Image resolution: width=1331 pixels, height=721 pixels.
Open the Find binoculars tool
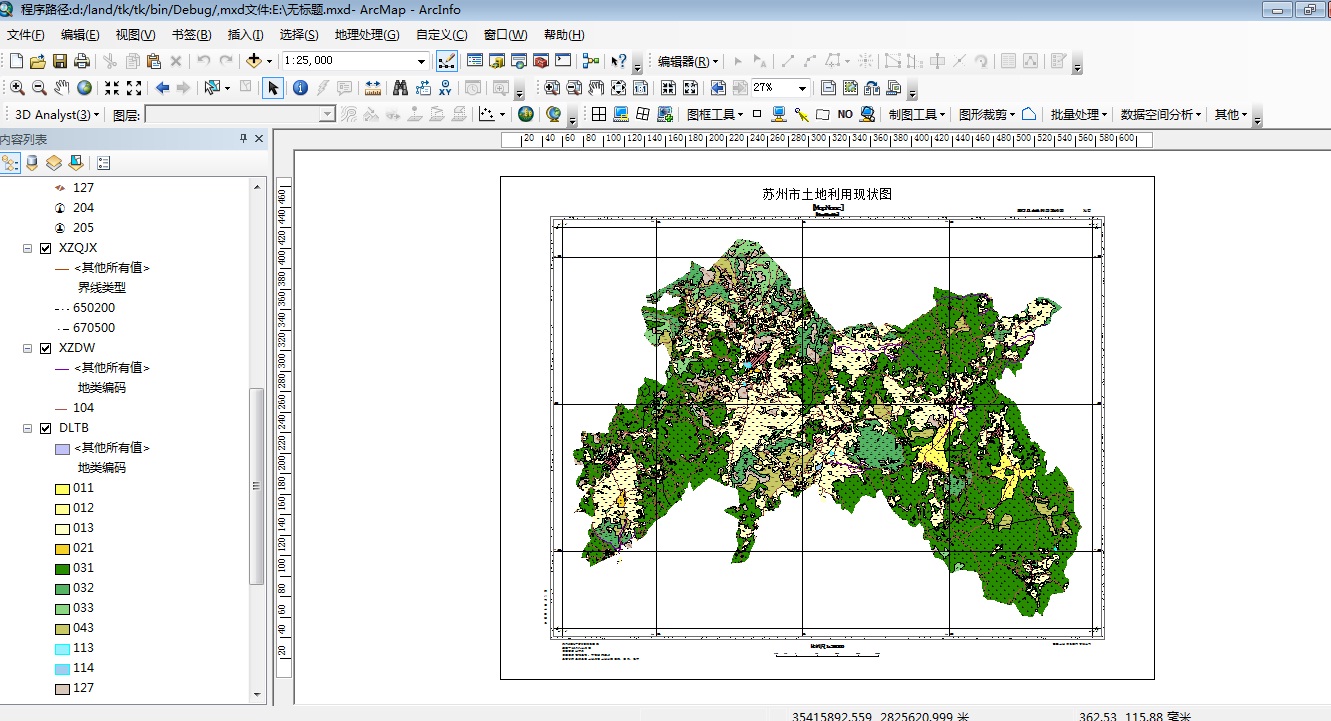[x=400, y=88]
